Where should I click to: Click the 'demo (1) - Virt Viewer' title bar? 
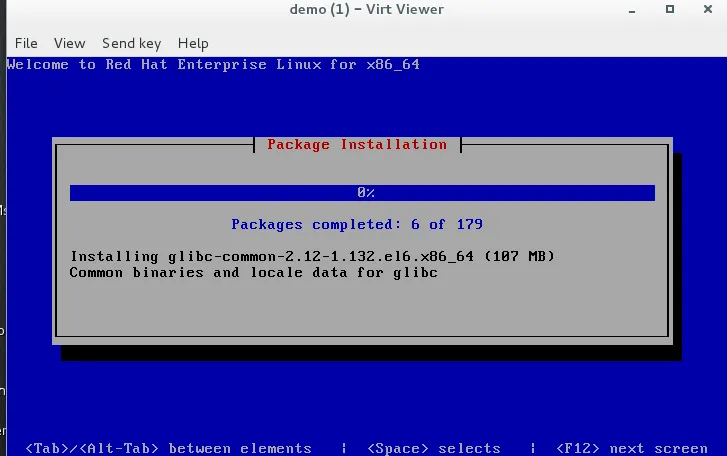click(x=366, y=9)
